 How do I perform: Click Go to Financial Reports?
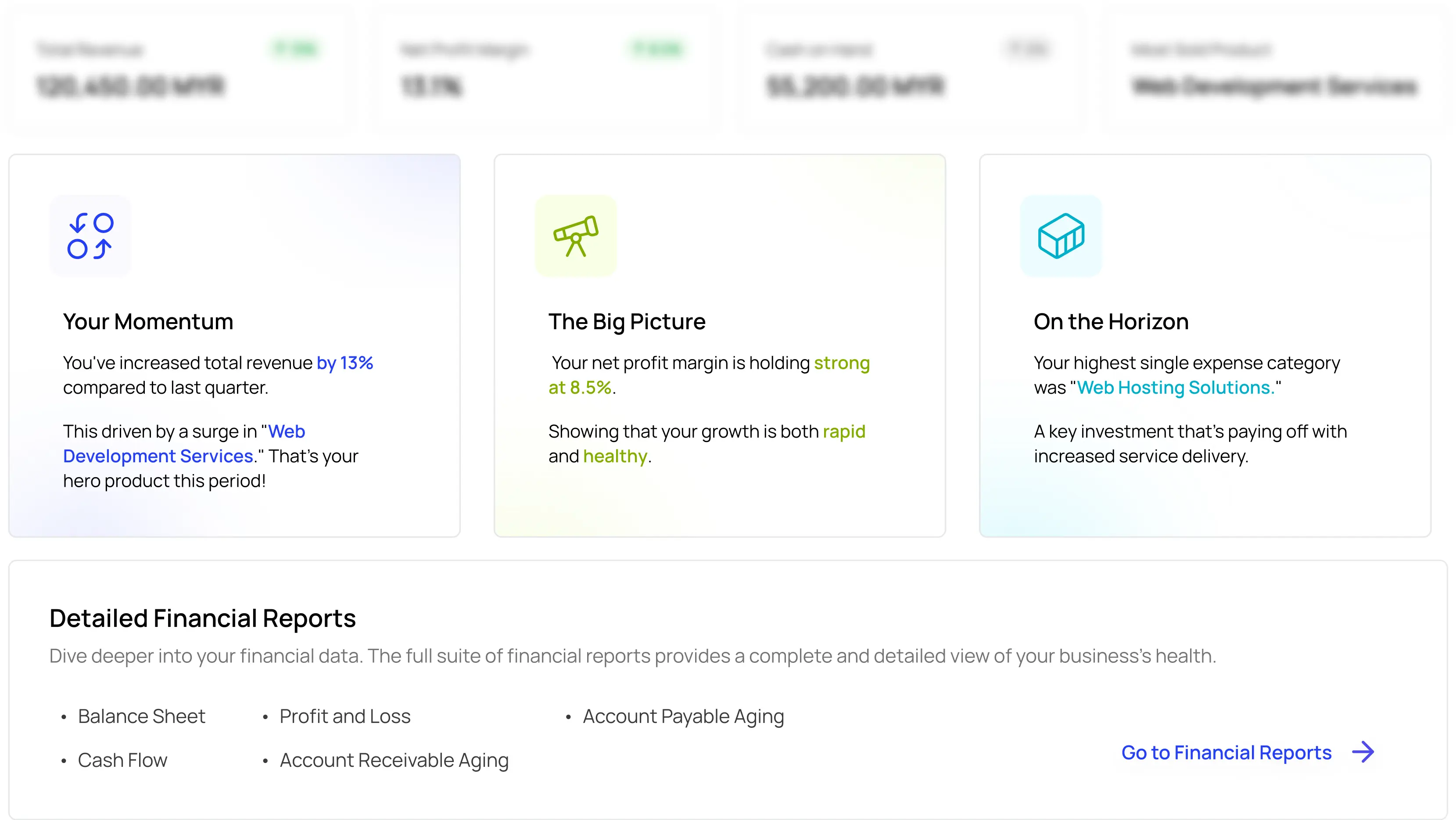pyautogui.click(x=1226, y=752)
